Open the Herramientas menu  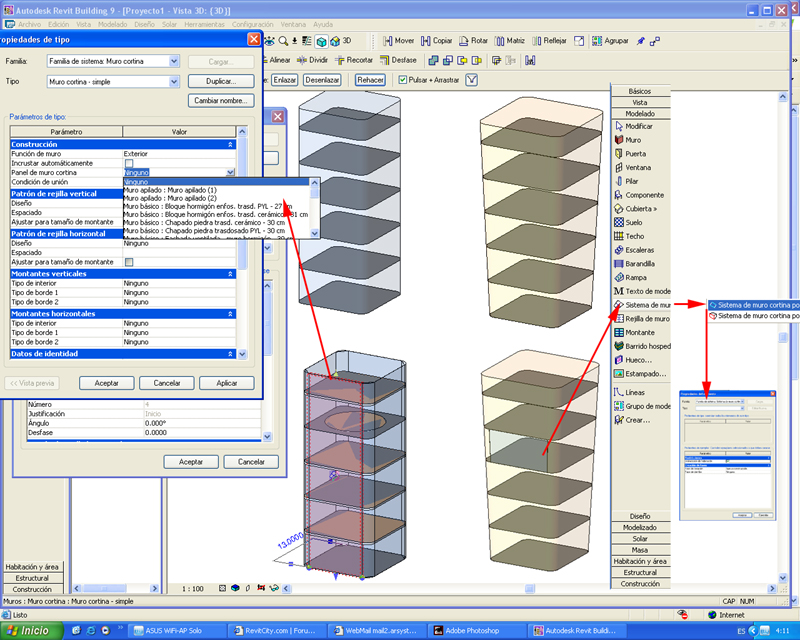(203, 23)
